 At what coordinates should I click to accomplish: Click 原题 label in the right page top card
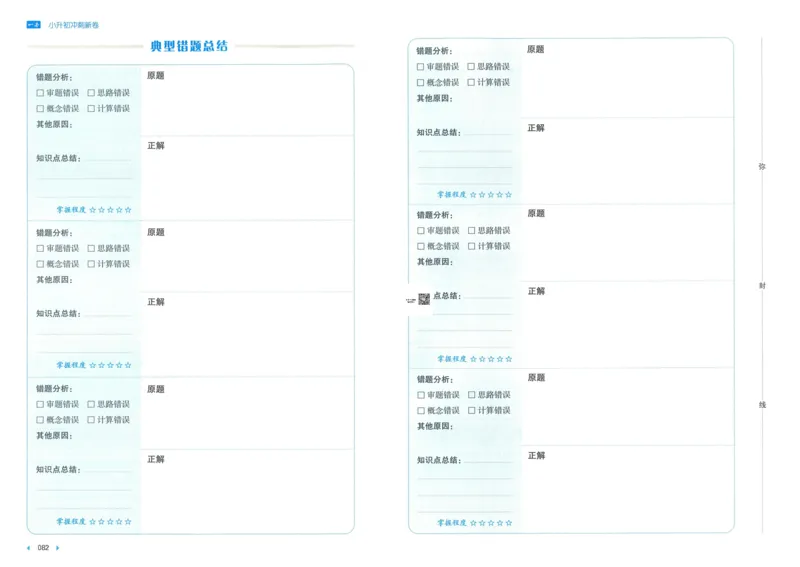[536, 50]
